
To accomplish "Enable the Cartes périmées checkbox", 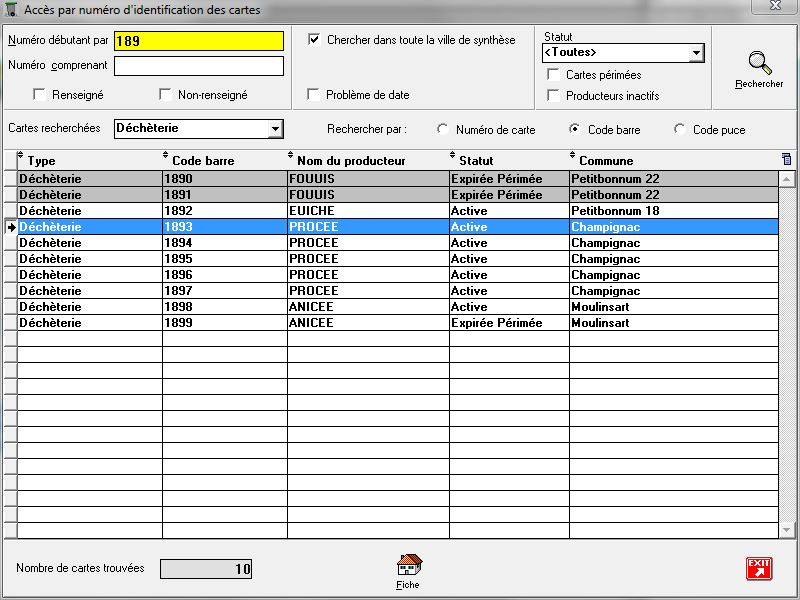I will (x=553, y=75).
